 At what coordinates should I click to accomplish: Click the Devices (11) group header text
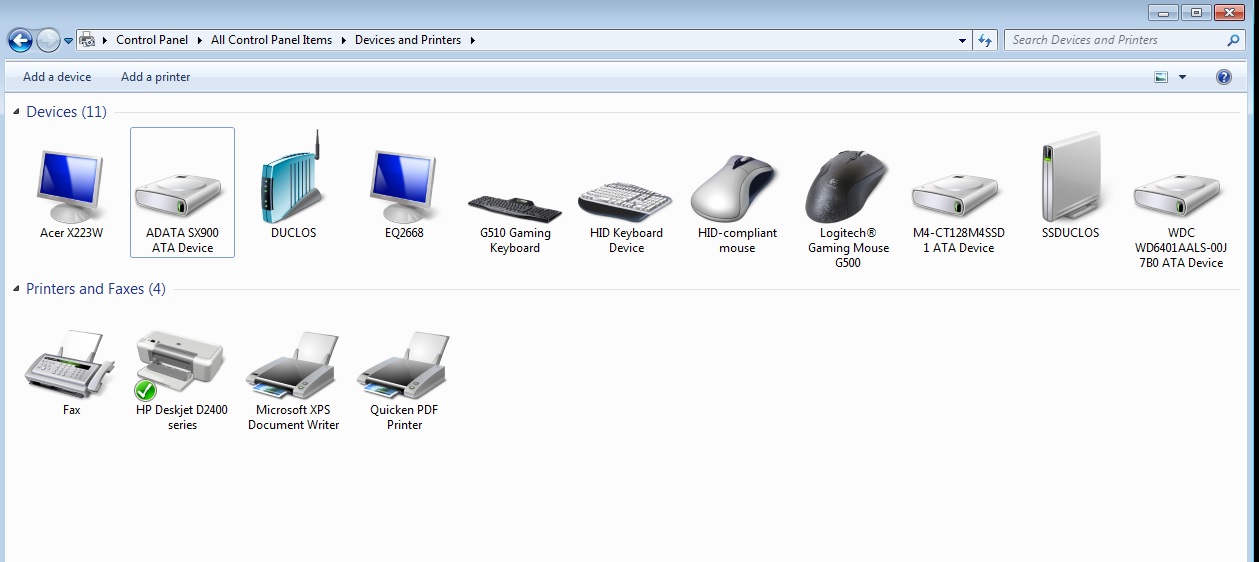click(x=66, y=112)
